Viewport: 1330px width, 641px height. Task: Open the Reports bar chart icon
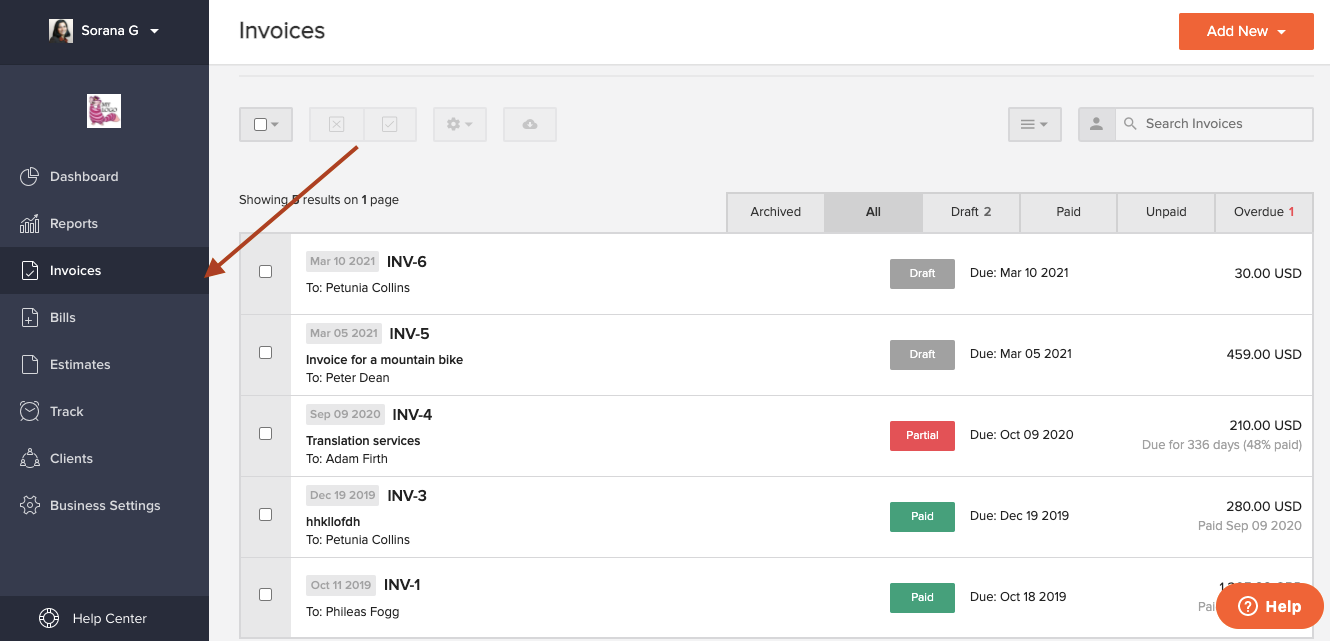30,224
